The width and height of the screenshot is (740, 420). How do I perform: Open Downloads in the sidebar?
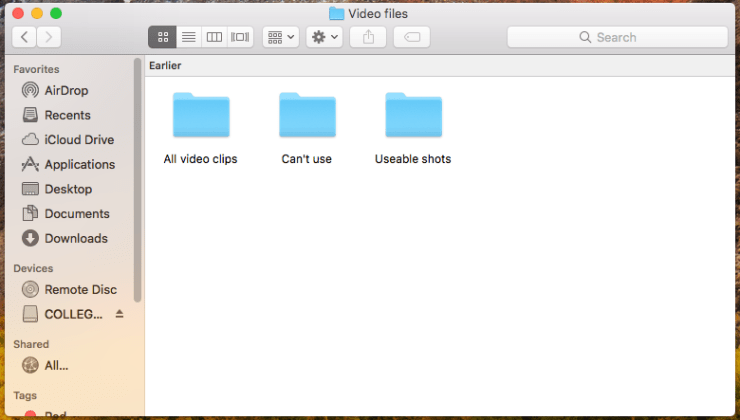[x=75, y=238]
